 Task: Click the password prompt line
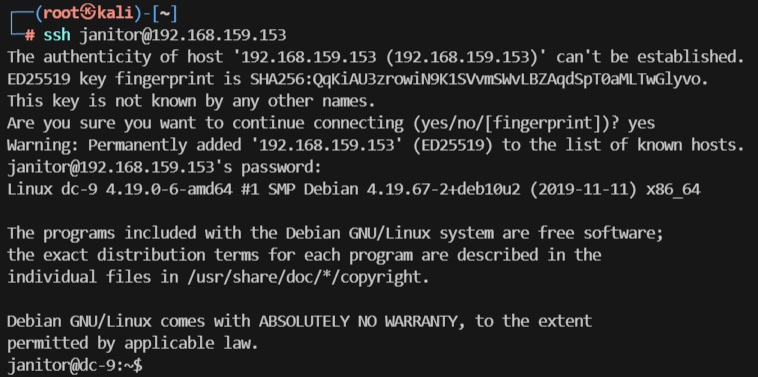click(x=164, y=168)
